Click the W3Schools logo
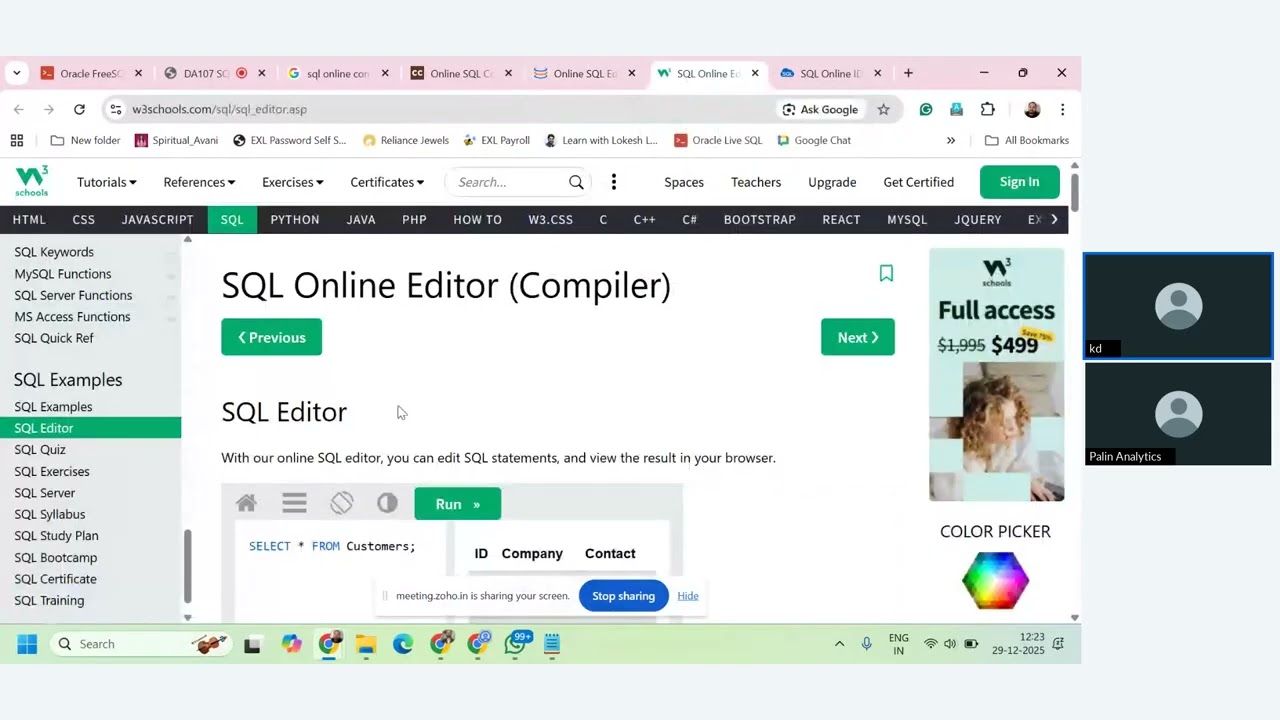The image size is (1280, 720). click(x=32, y=181)
